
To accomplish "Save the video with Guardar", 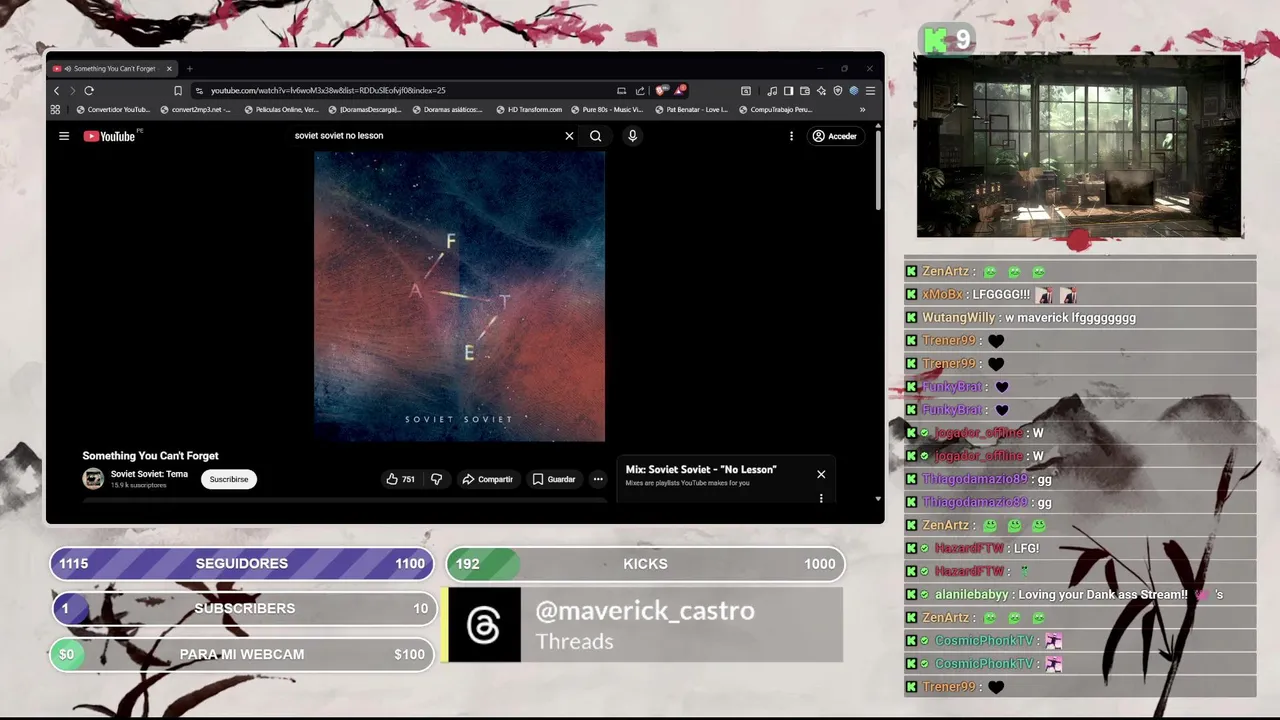I will pyautogui.click(x=554, y=479).
